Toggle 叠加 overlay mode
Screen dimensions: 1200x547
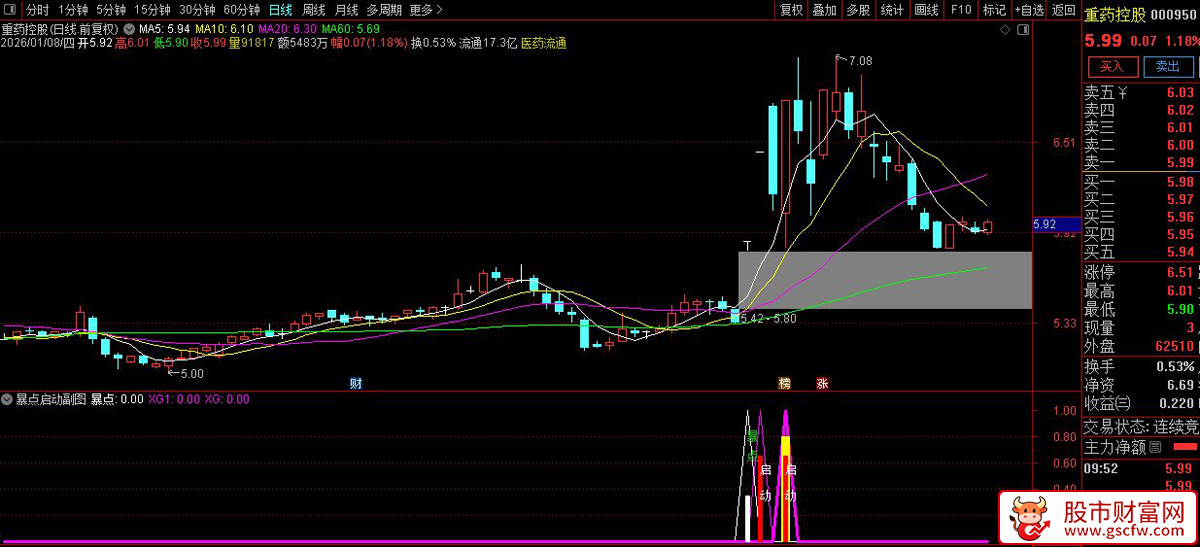pos(824,10)
